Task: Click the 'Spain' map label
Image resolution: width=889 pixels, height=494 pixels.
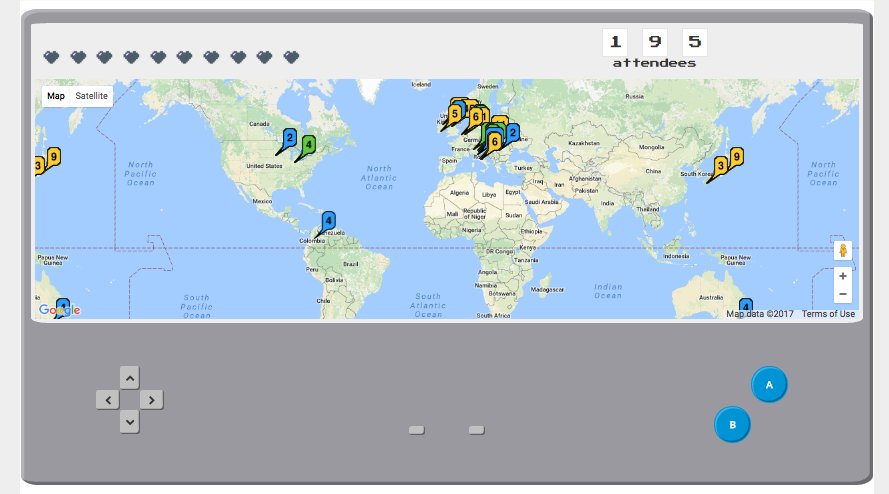Action: [x=449, y=161]
